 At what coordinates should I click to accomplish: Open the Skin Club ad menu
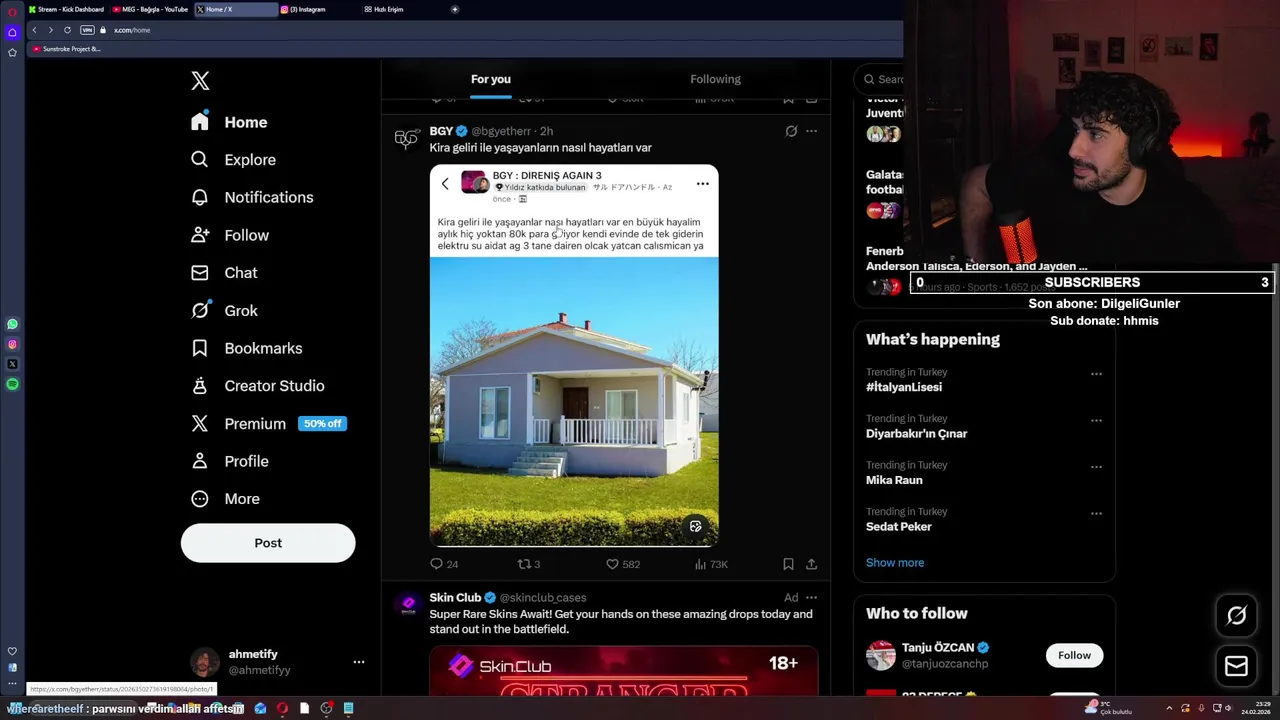[x=811, y=597]
